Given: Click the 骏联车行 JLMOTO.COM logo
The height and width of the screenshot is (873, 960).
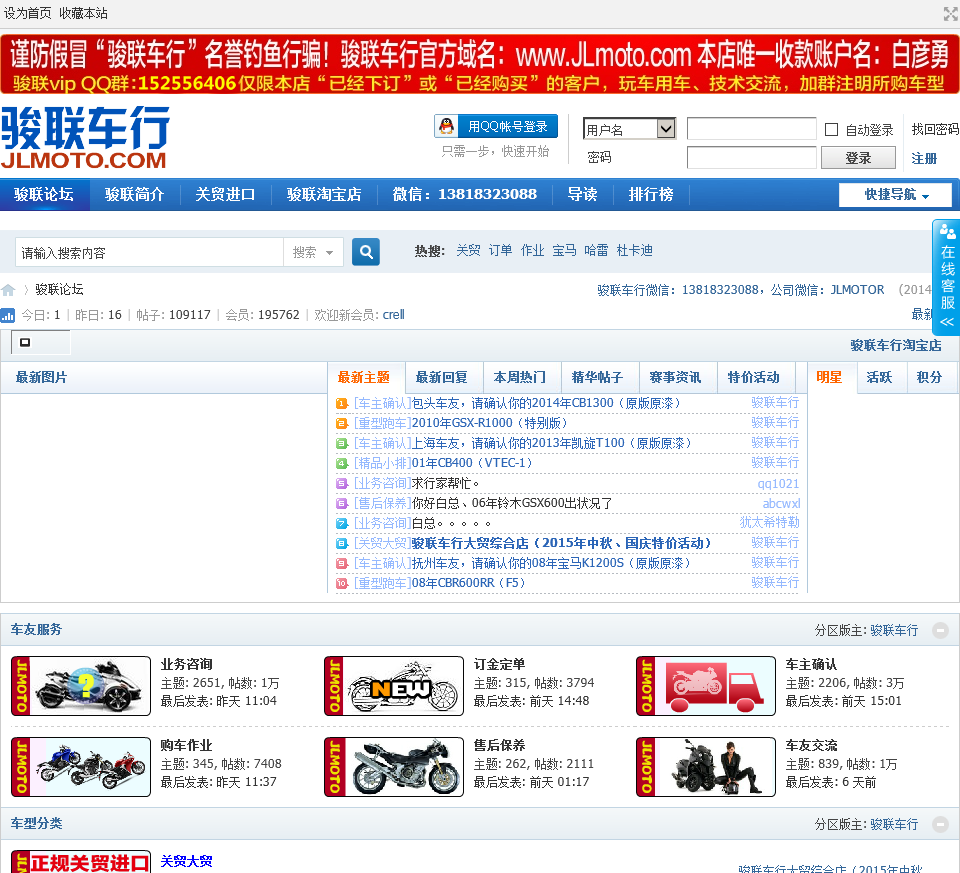Looking at the screenshot, I should pyautogui.click(x=86, y=138).
